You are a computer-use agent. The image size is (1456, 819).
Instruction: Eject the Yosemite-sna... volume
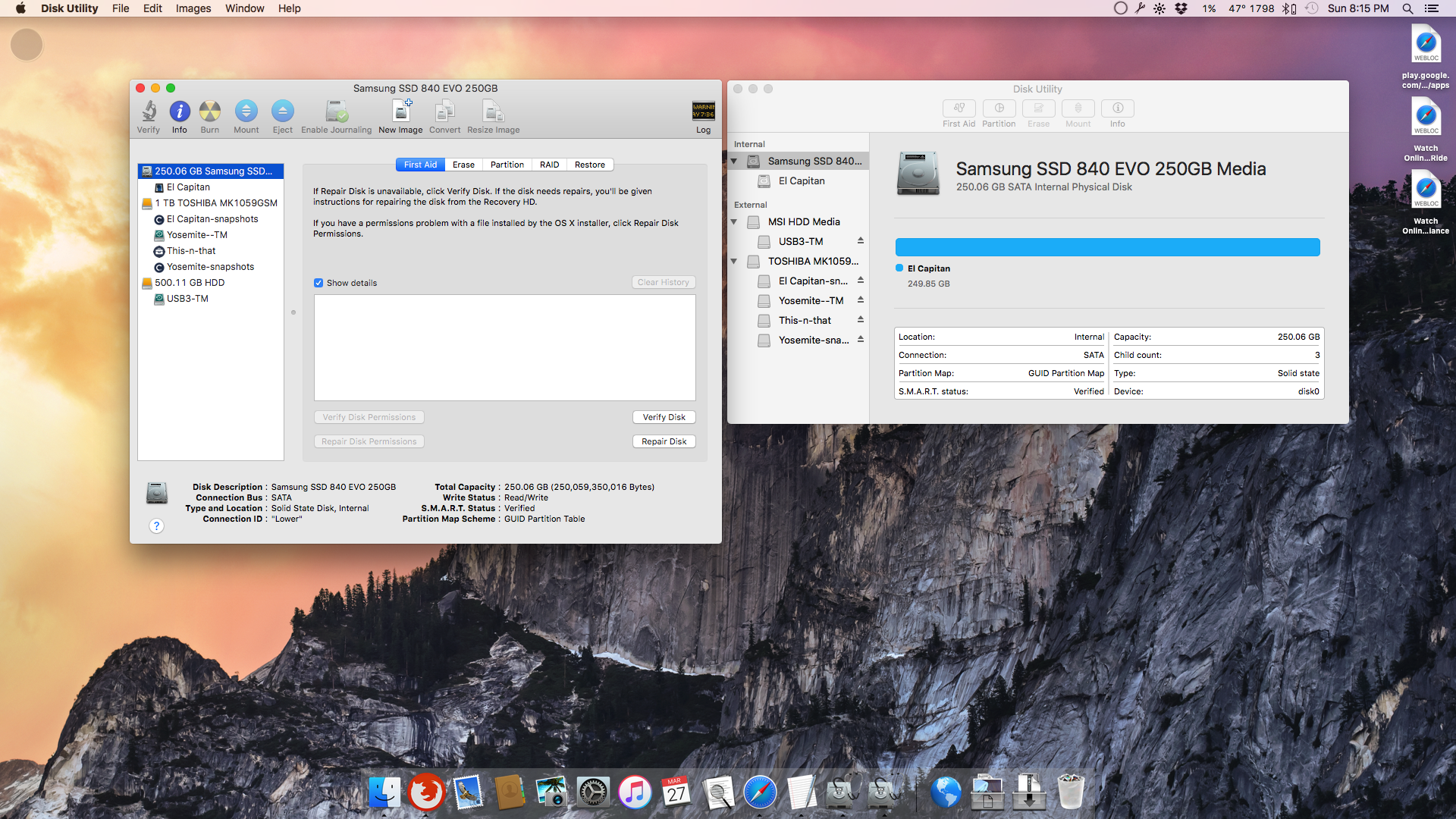coord(861,339)
